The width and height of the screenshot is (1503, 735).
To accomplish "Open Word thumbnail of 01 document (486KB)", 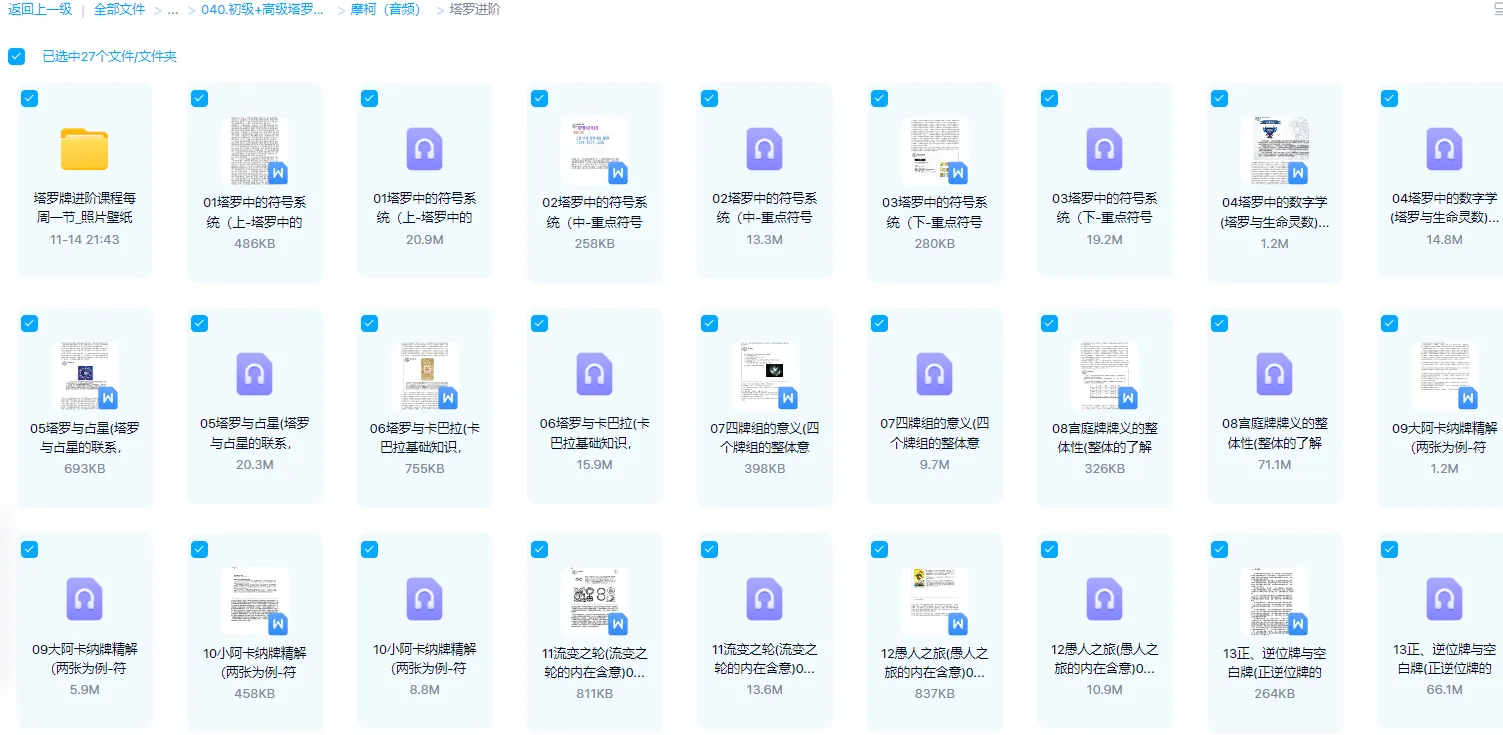I will [x=255, y=151].
